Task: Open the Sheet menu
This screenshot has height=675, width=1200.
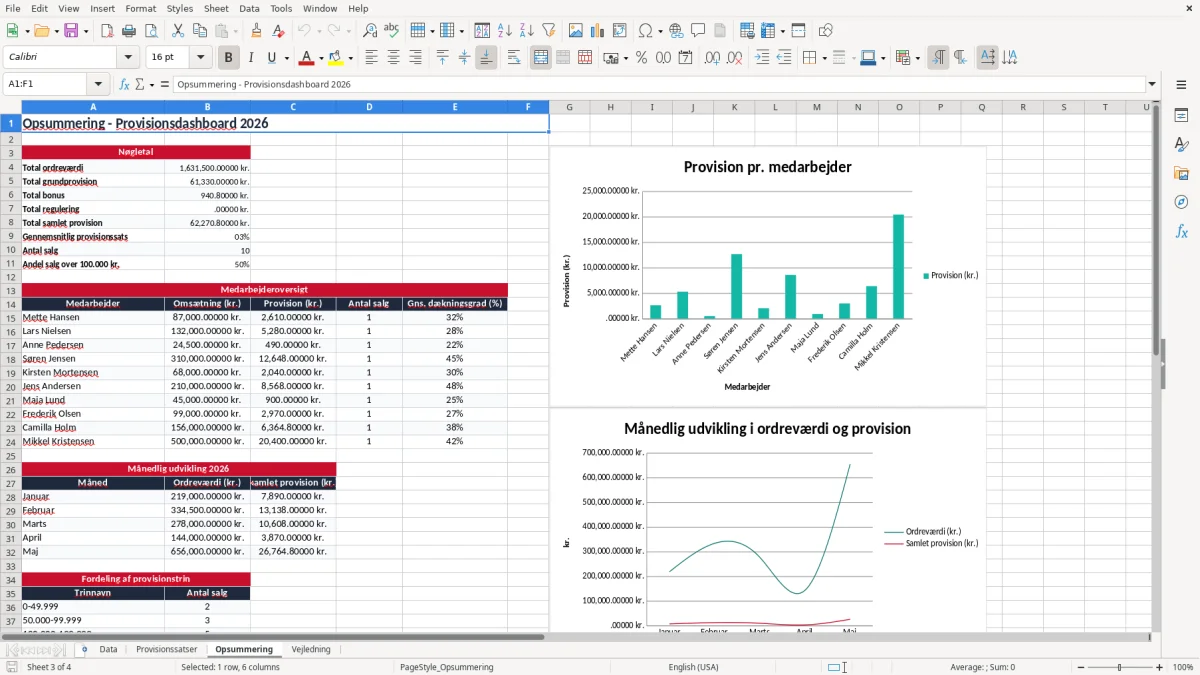Action: (216, 8)
